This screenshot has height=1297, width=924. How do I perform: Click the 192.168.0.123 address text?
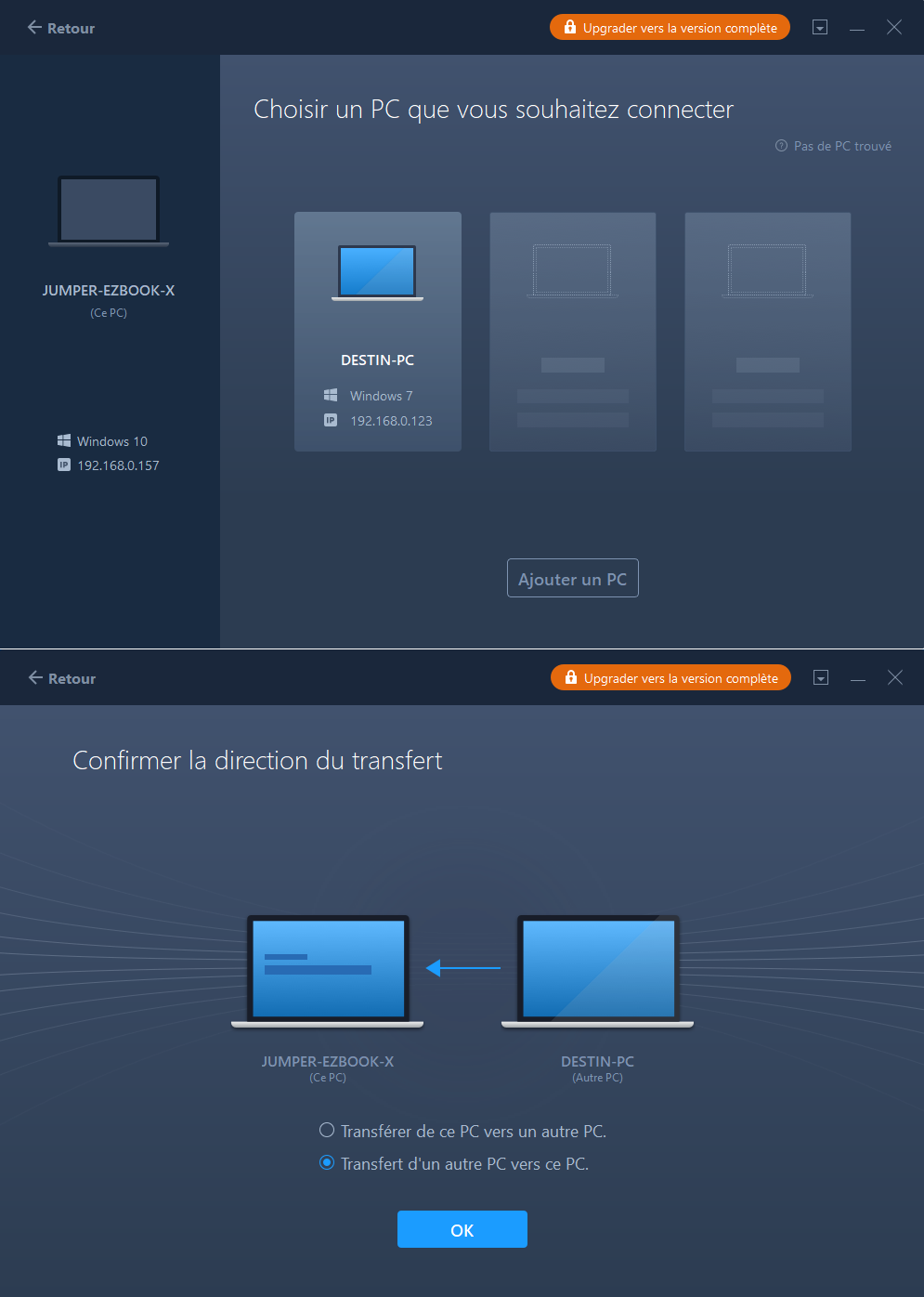pos(391,421)
